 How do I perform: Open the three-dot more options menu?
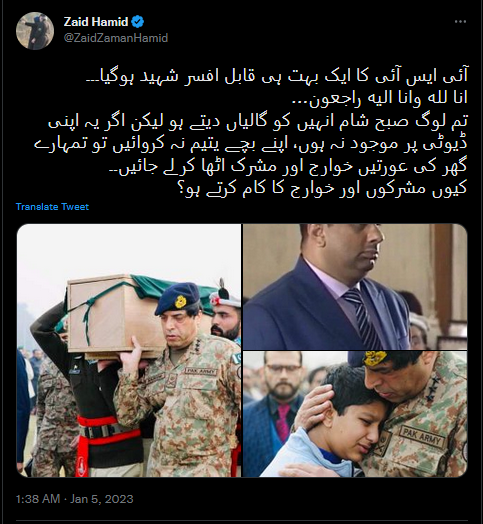[x=460, y=22]
